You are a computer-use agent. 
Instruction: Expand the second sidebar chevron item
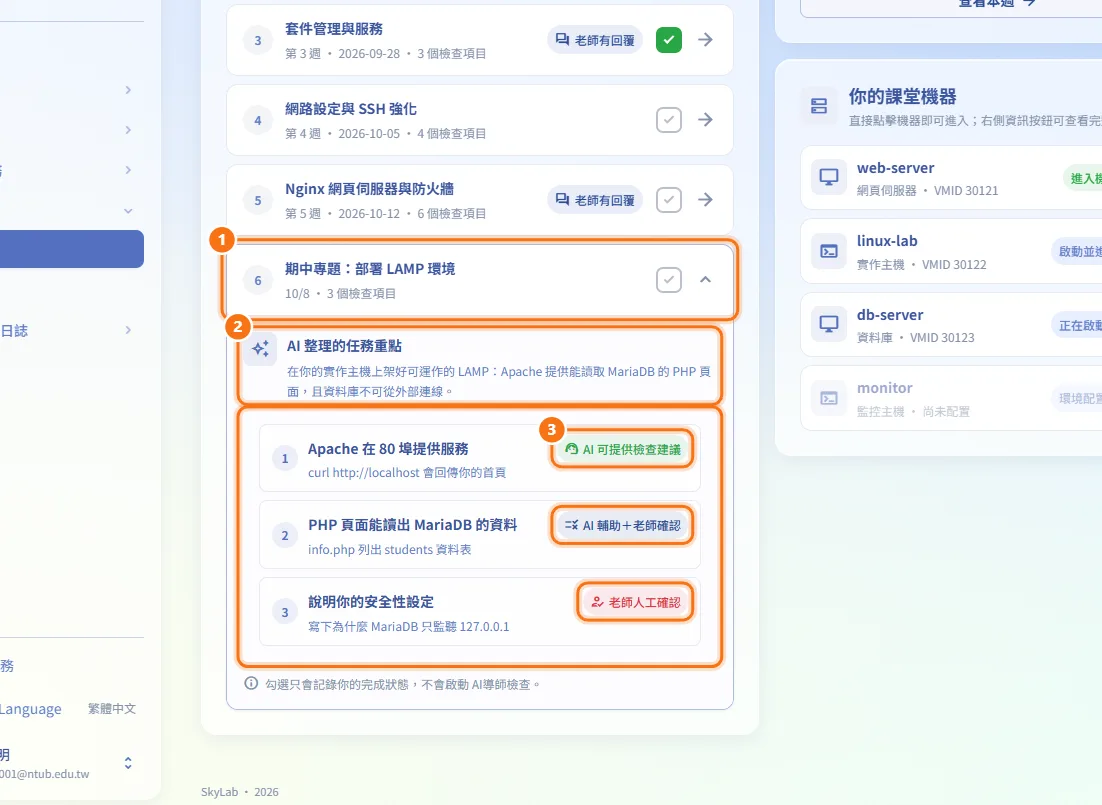click(x=128, y=130)
